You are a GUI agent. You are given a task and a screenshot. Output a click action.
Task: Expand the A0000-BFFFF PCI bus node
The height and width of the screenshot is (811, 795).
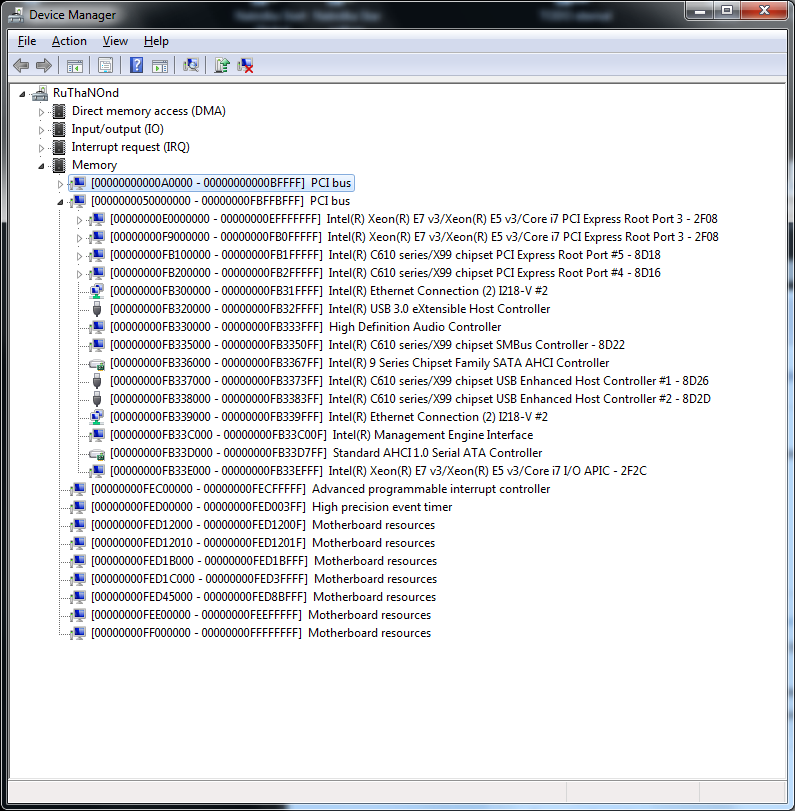(x=60, y=184)
